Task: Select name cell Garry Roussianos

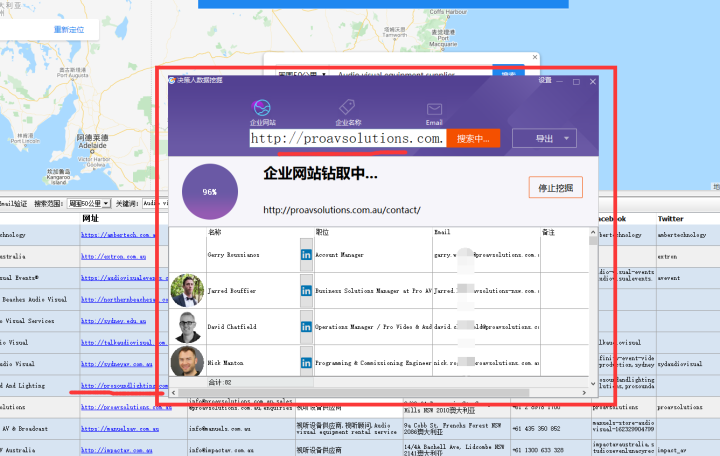Action: pyautogui.click(x=253, y=255)
